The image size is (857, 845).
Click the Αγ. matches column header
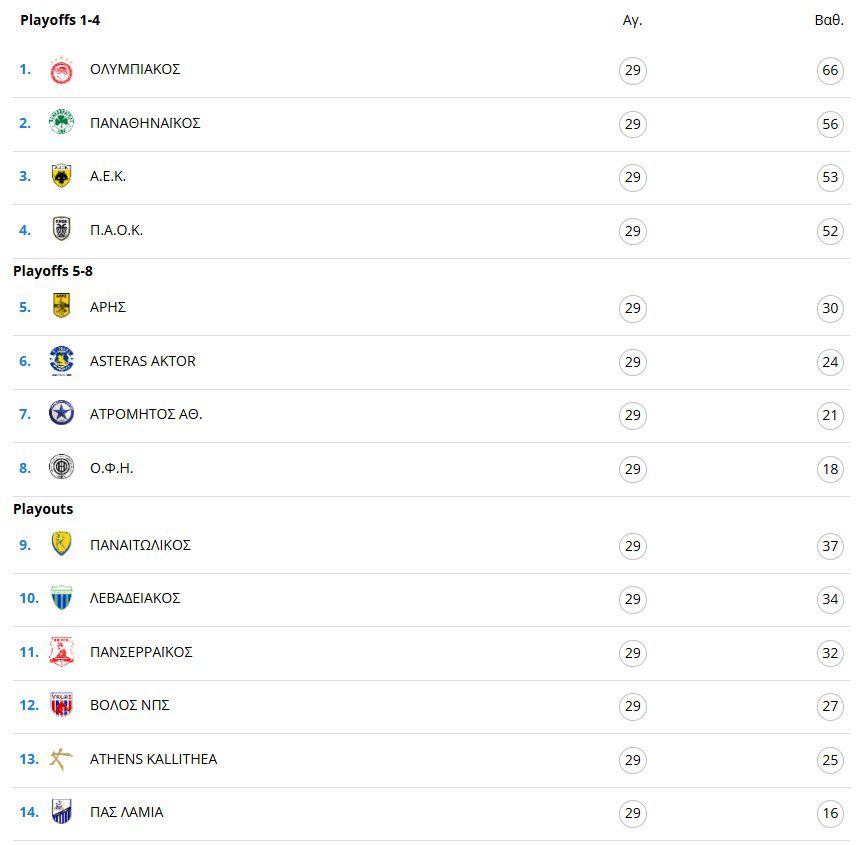[632, 21]
